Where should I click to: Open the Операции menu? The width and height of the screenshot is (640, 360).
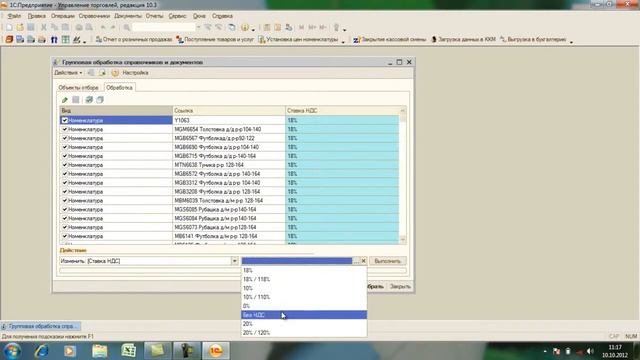pos(62,16)
